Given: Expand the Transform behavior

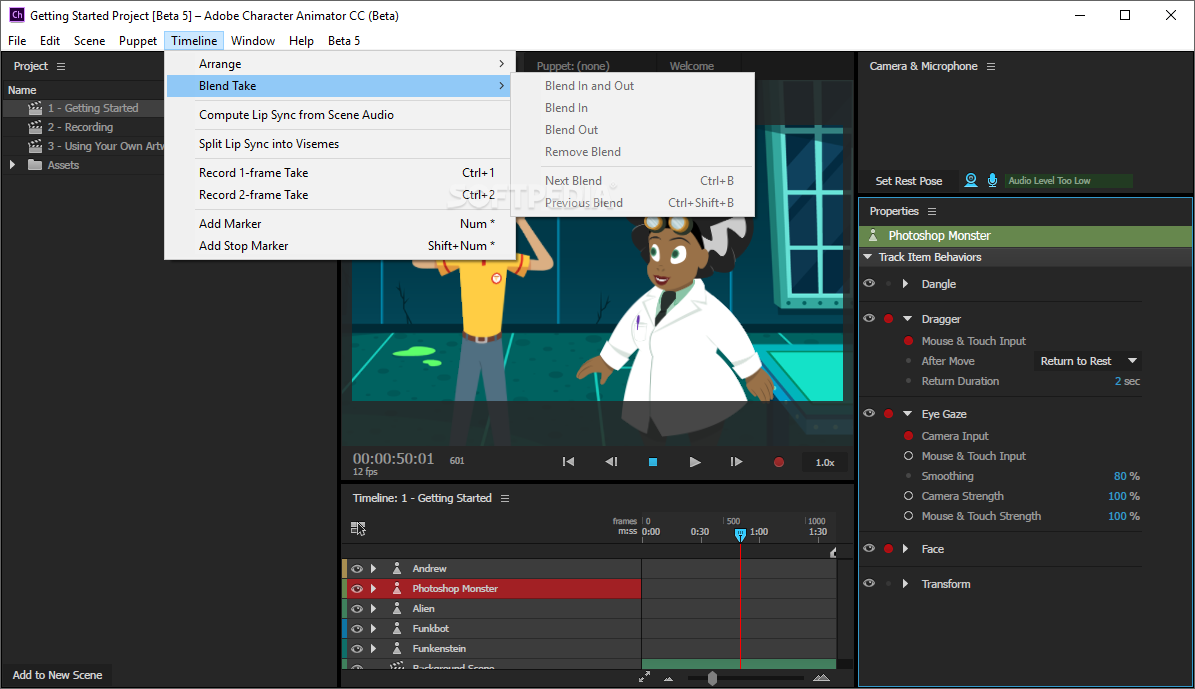Looking at the screenshot, I should [905, 584].
